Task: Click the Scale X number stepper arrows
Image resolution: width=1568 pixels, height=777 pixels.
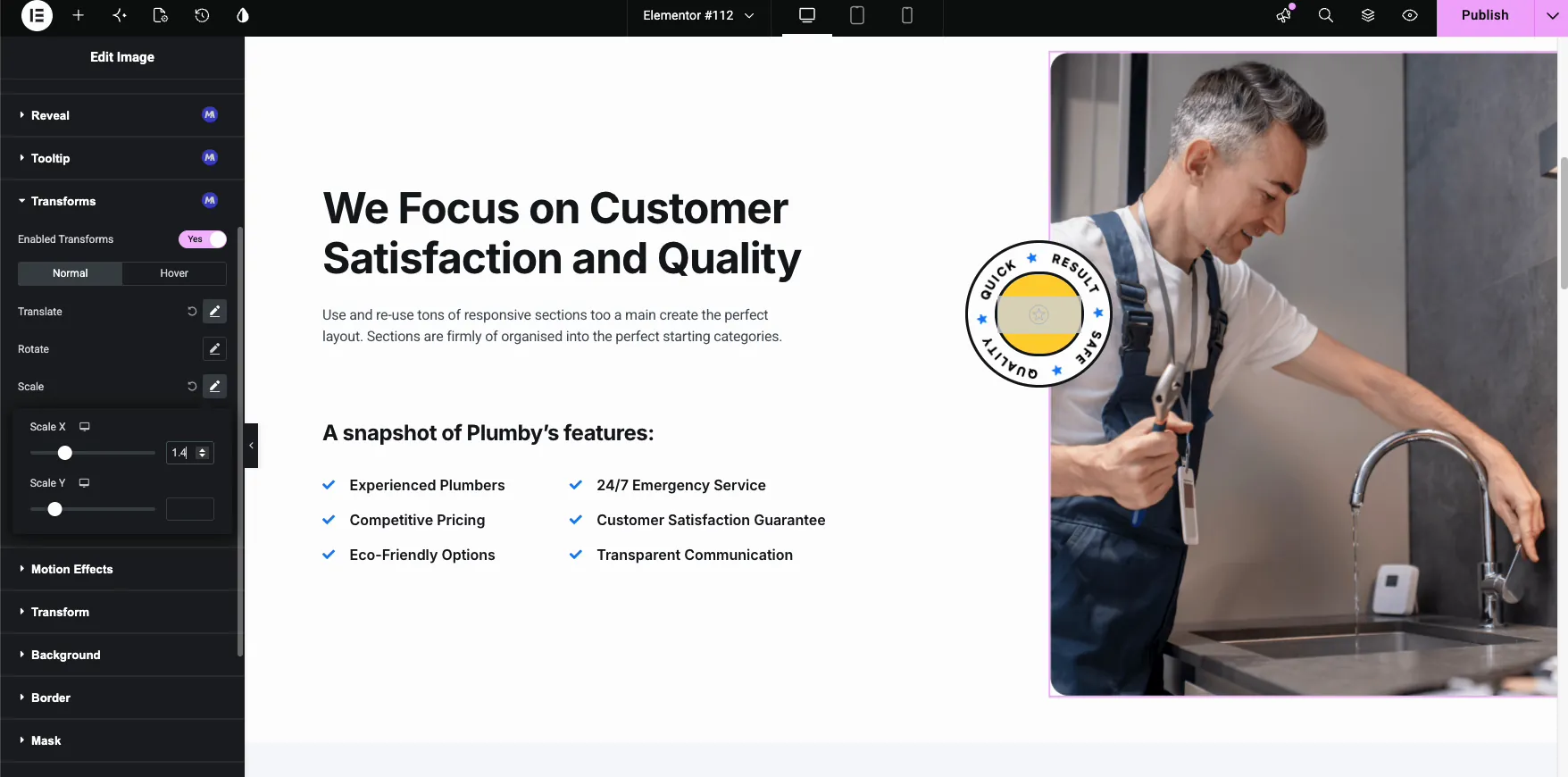Action: [x=203, y=453]
